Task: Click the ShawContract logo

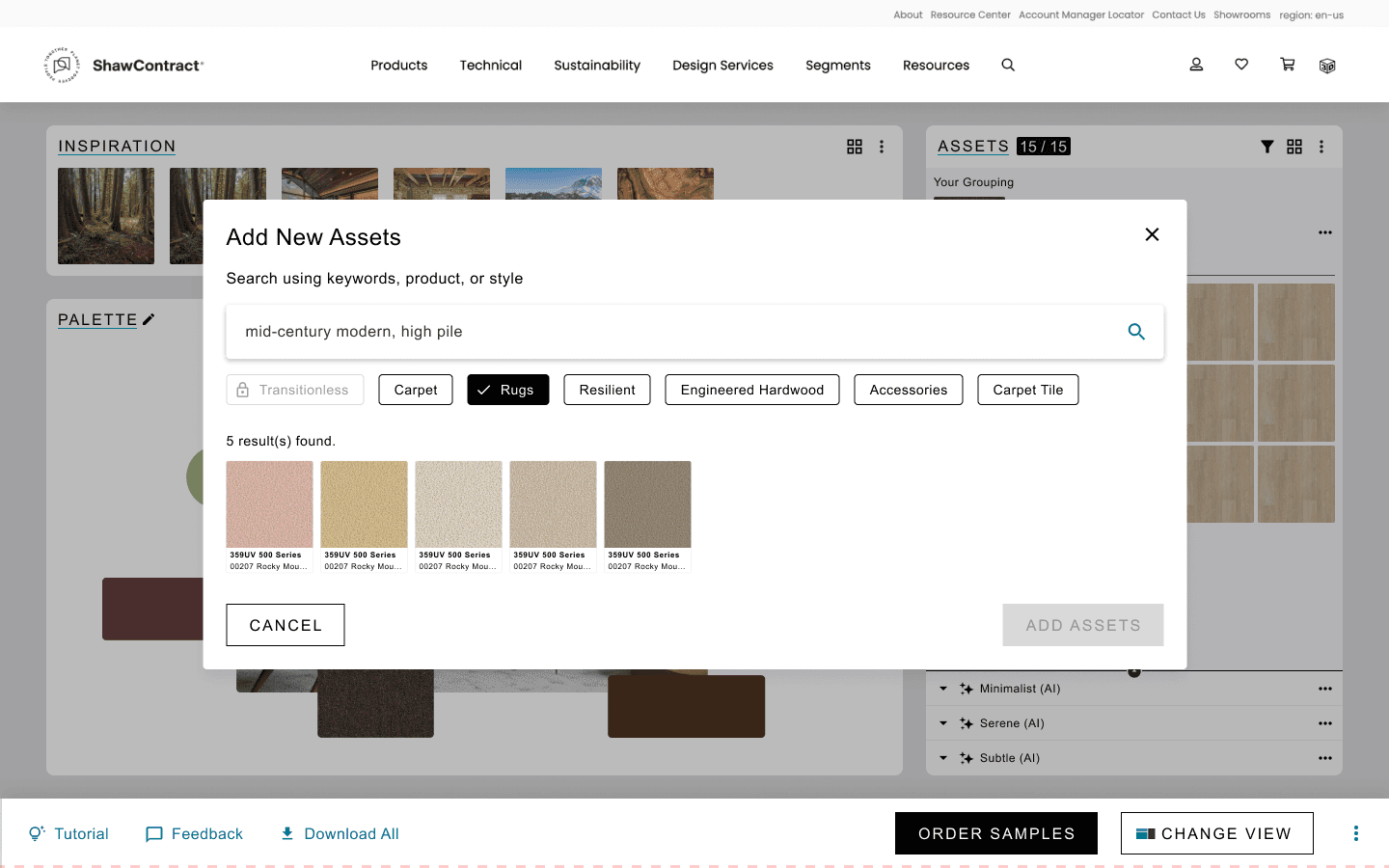Action: [124, 65]
